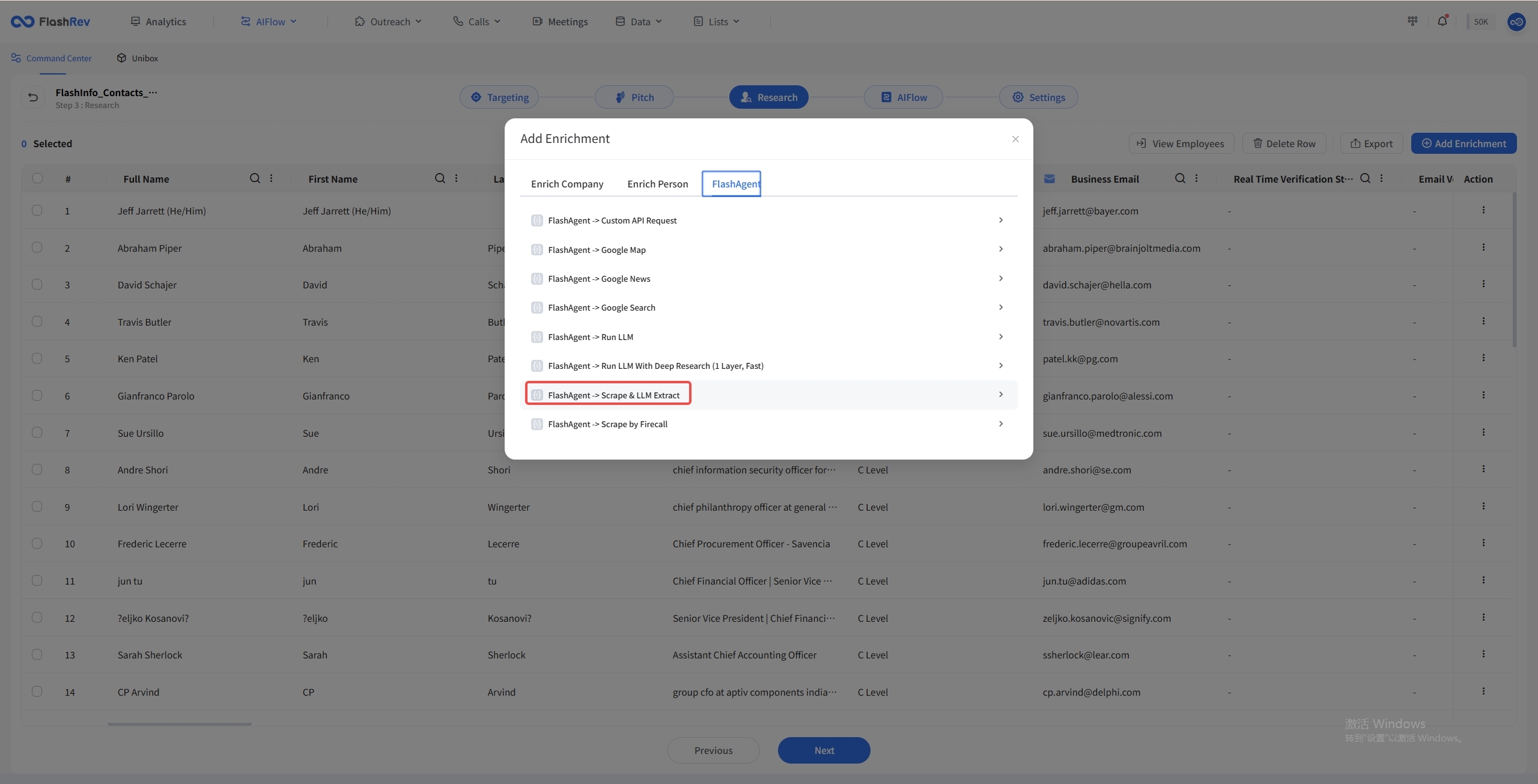Expand the Data menu
This screenshot has width=1538, height=784.
pos(639,22)
